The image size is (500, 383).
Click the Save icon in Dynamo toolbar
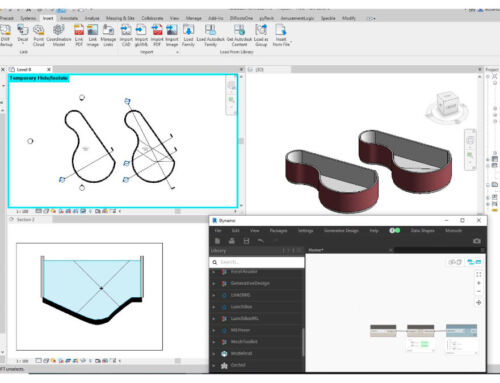coord(246,241)
